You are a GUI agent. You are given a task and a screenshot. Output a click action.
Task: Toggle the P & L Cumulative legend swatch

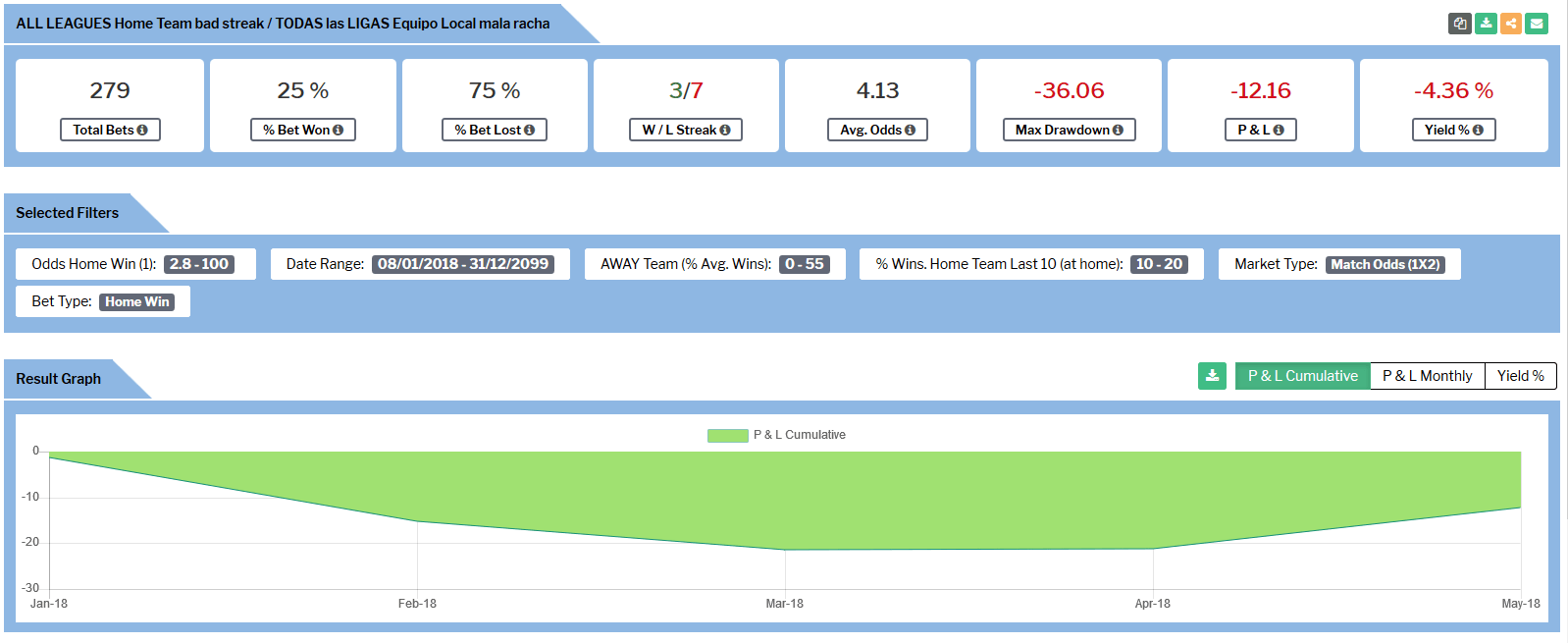tap(727, 435)
